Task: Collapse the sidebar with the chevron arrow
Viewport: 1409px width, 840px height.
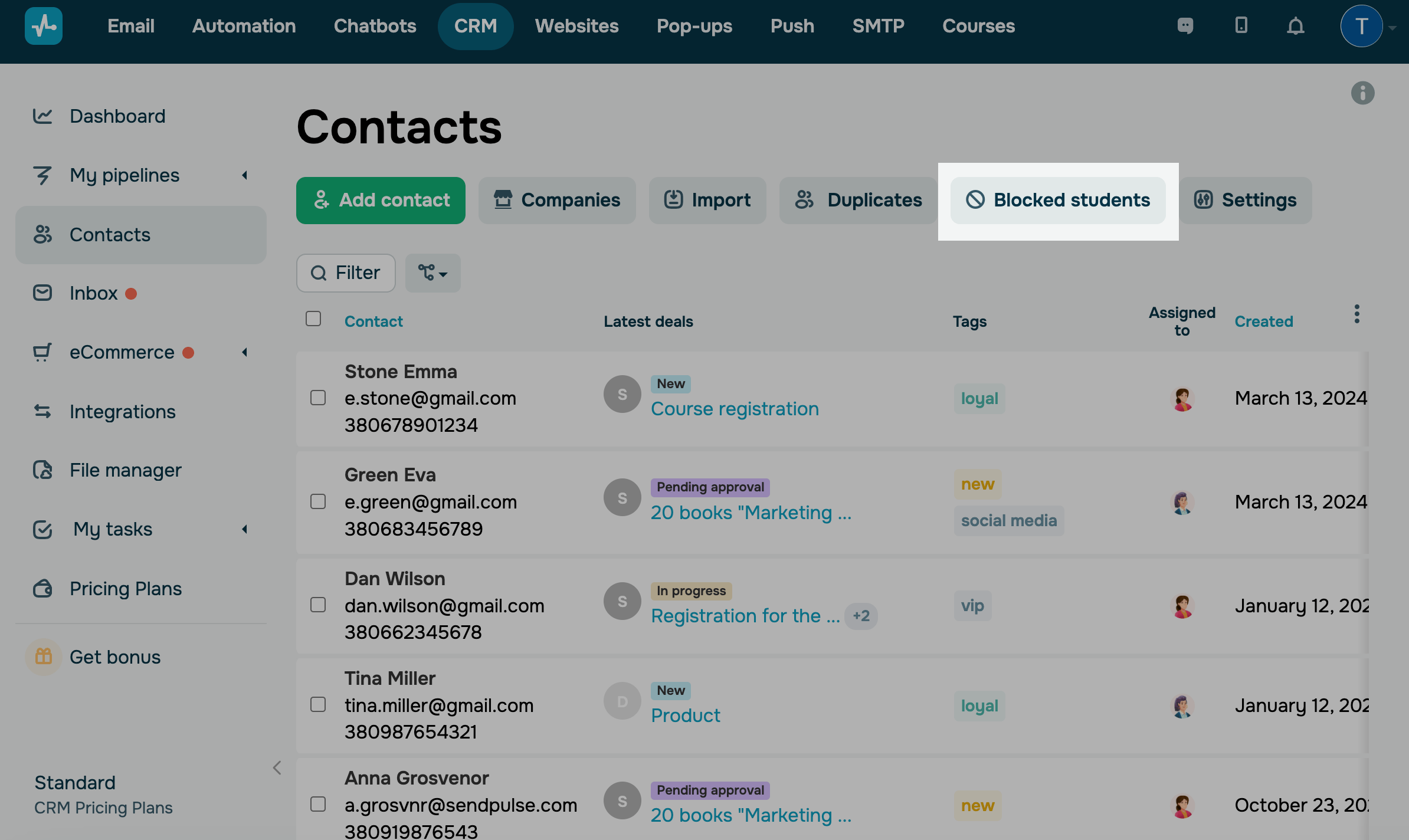Action: point(277,767)
